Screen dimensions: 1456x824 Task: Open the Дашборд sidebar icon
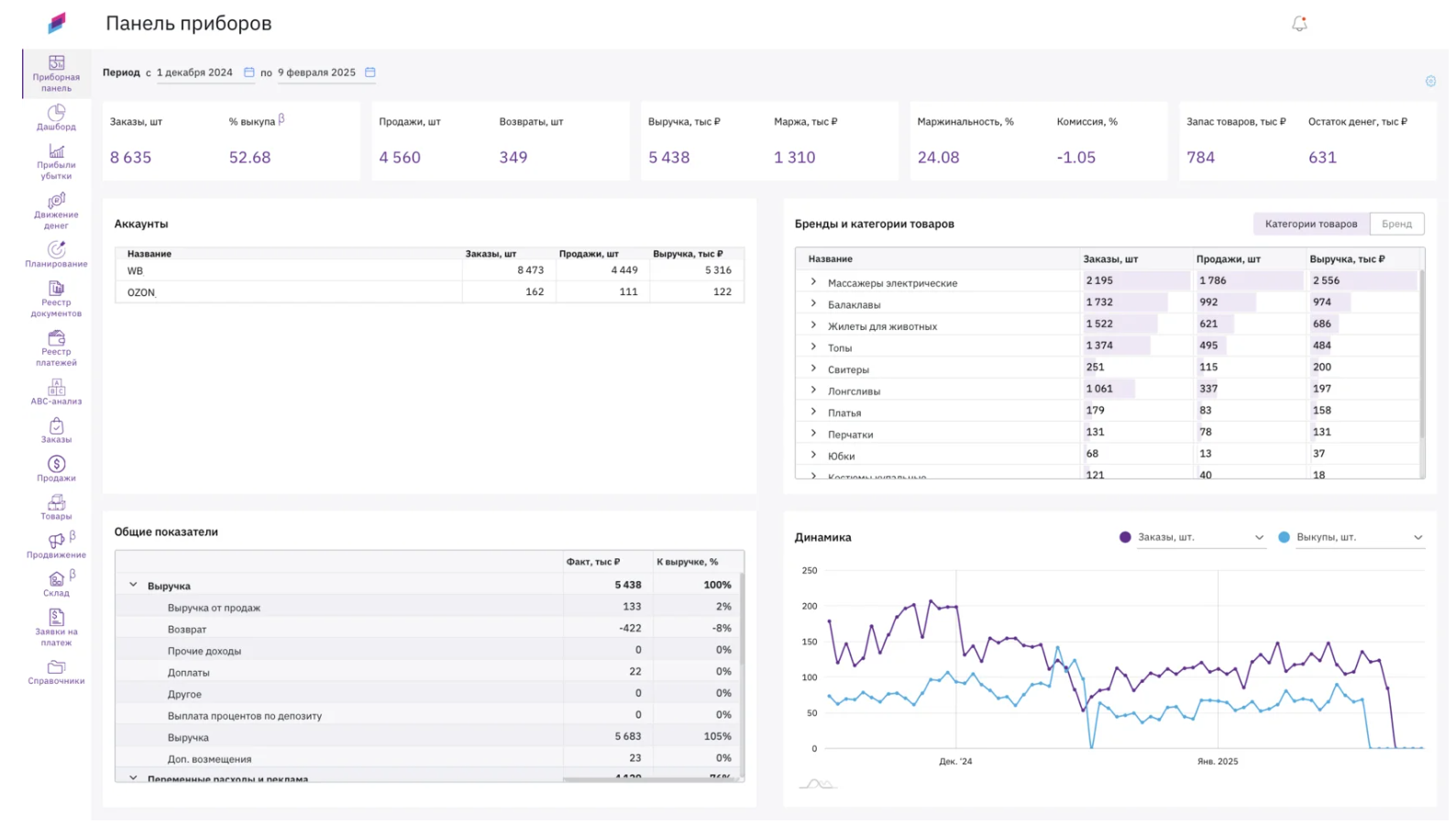point(56,117)
